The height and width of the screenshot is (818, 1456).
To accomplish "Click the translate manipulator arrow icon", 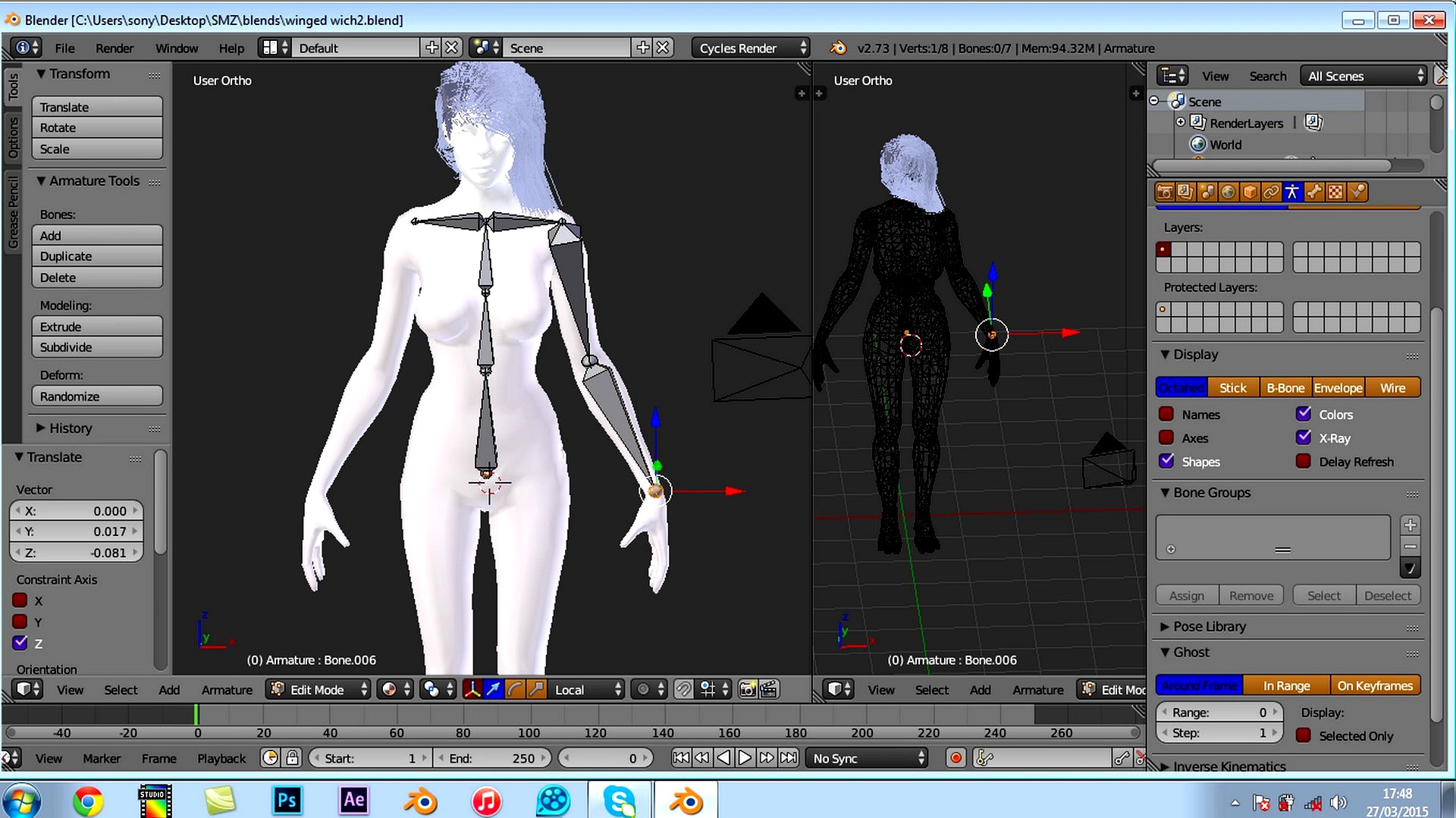I will 493,690.
